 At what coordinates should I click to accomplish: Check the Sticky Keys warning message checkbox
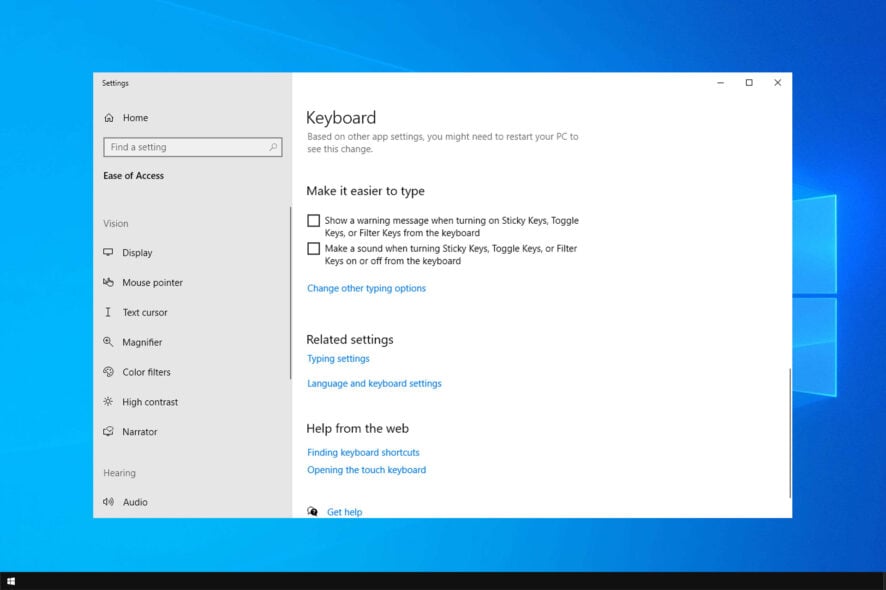pos(313,220)
